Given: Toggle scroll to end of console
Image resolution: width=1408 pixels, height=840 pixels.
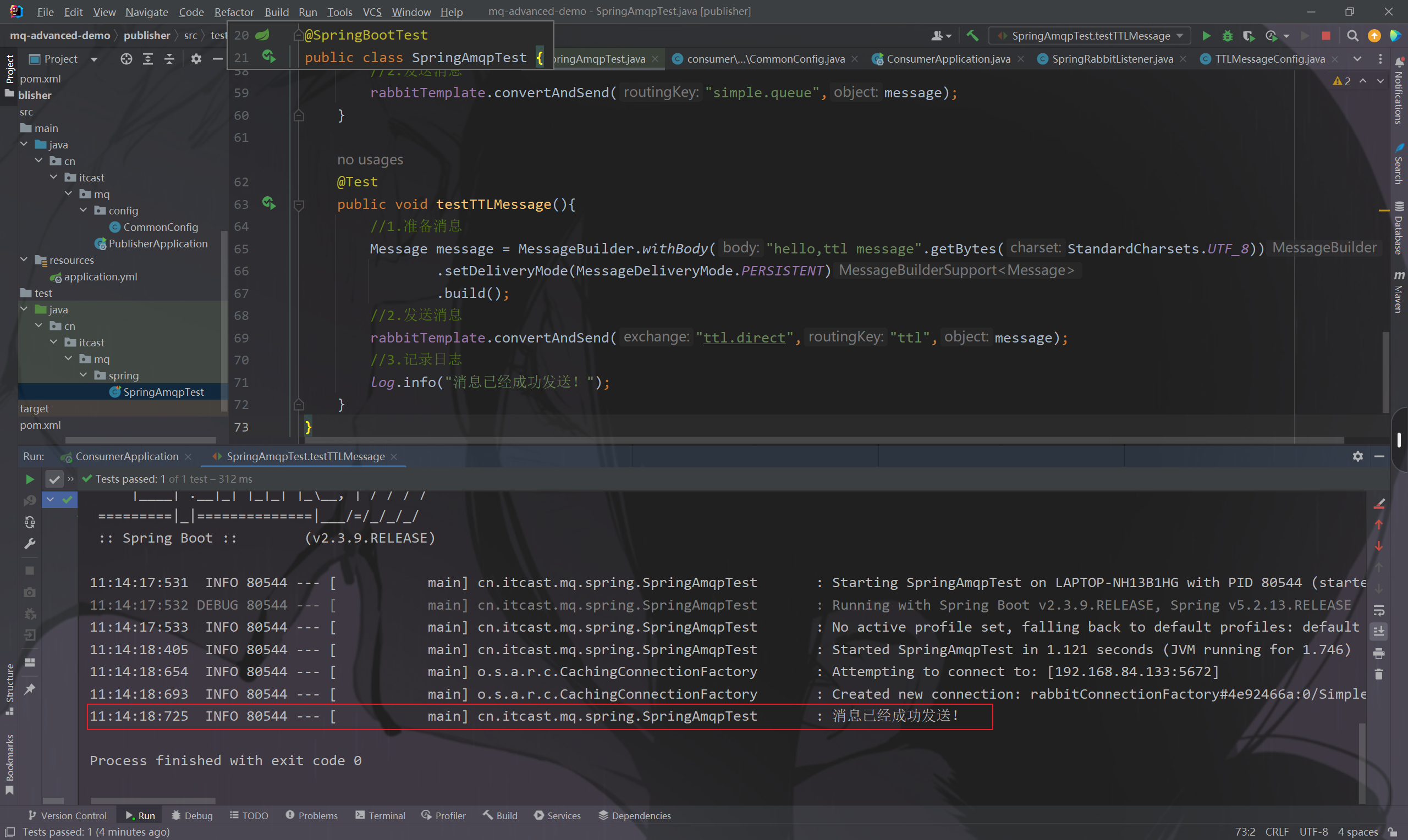Looking at the screenshot, I should (x=1378, y=631).
